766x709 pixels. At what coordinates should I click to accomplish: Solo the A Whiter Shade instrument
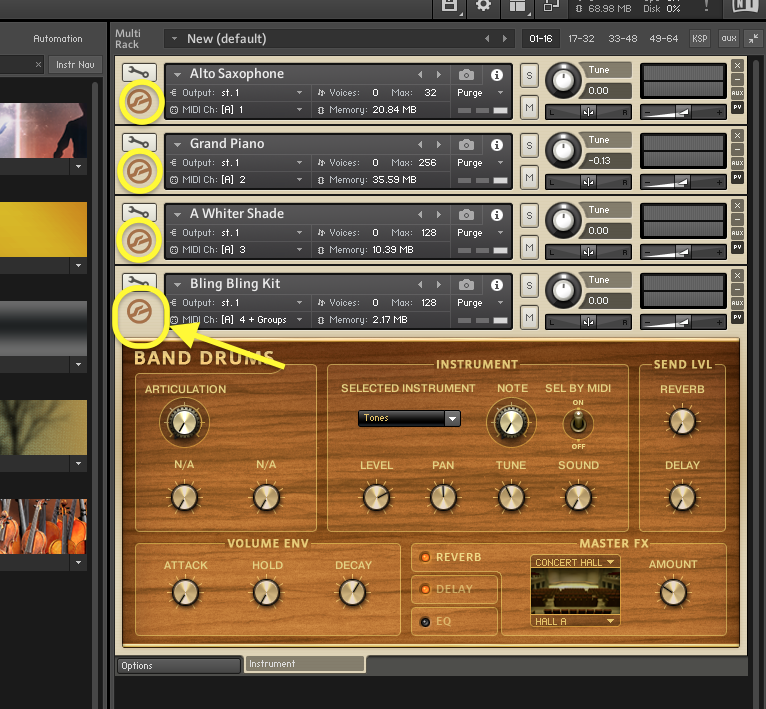tap(529, 216)
